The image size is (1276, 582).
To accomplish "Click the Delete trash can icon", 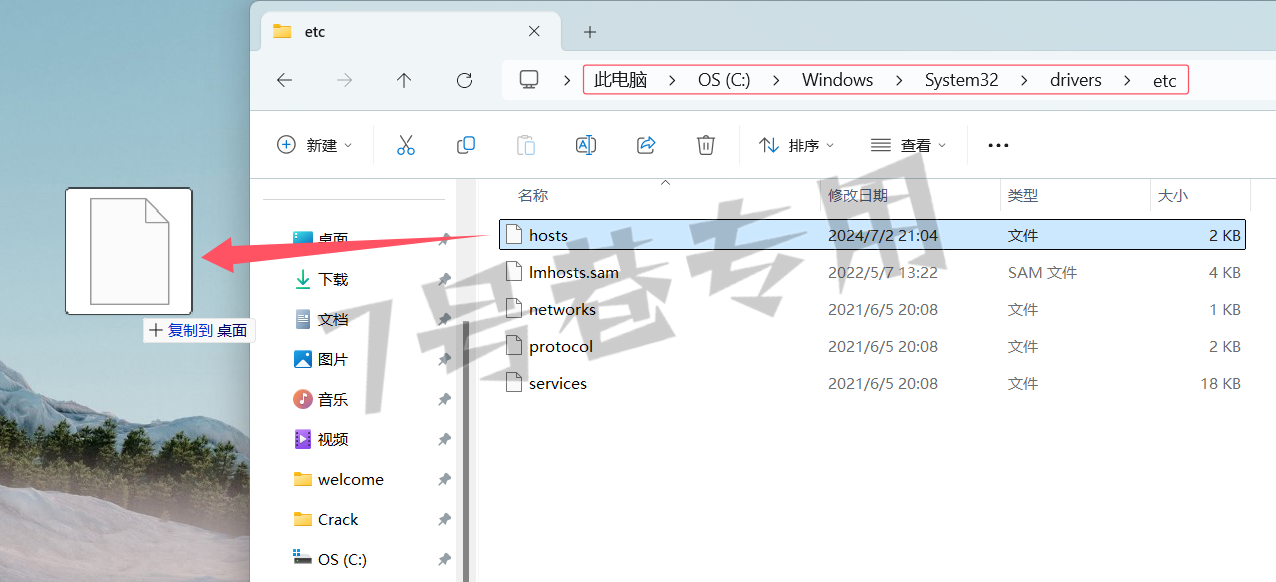I will click(x=705, y=145).
